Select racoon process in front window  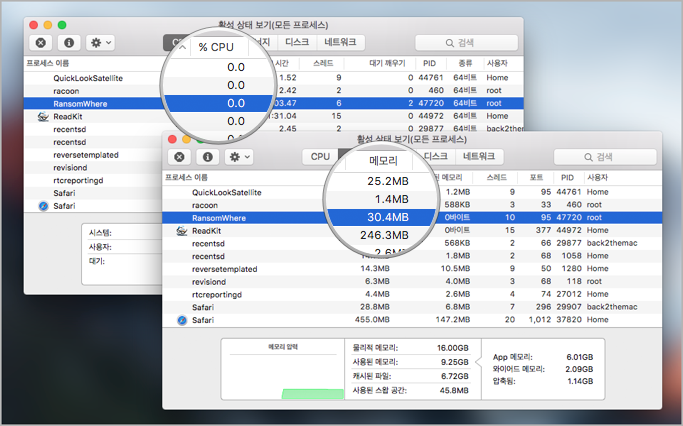412,205
